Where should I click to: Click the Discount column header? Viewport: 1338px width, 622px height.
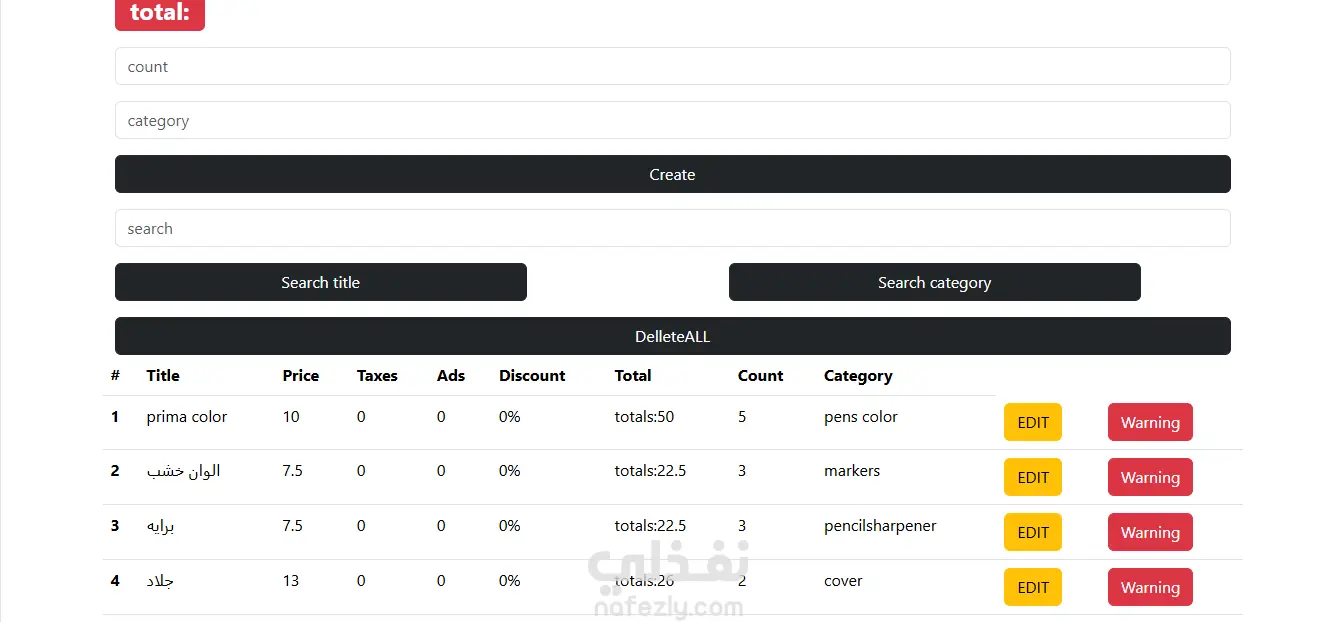click(x=532, y=376)
